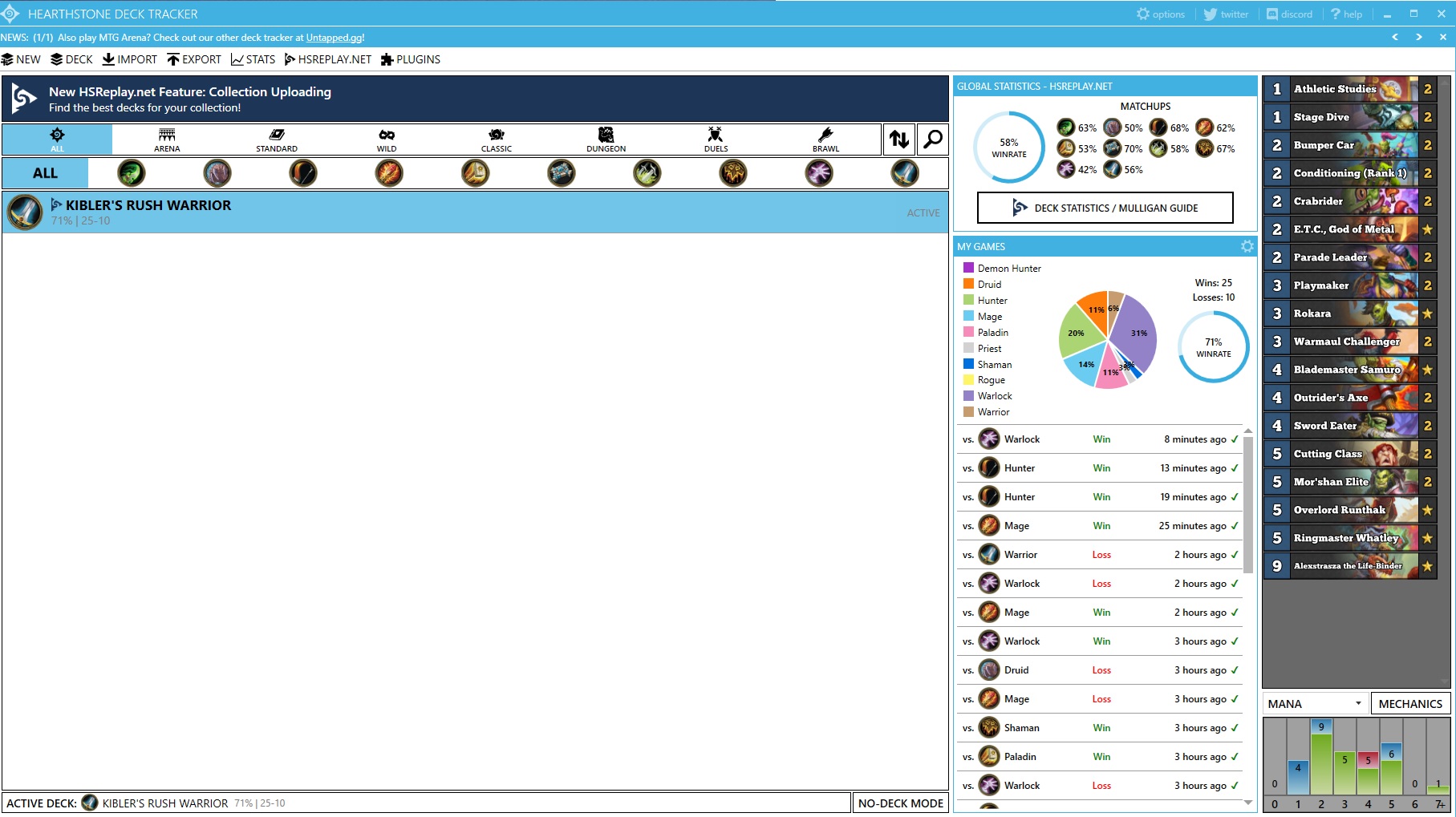
Task: Filter decks by Warrior class icon
Action: click(x=905, y=173)
